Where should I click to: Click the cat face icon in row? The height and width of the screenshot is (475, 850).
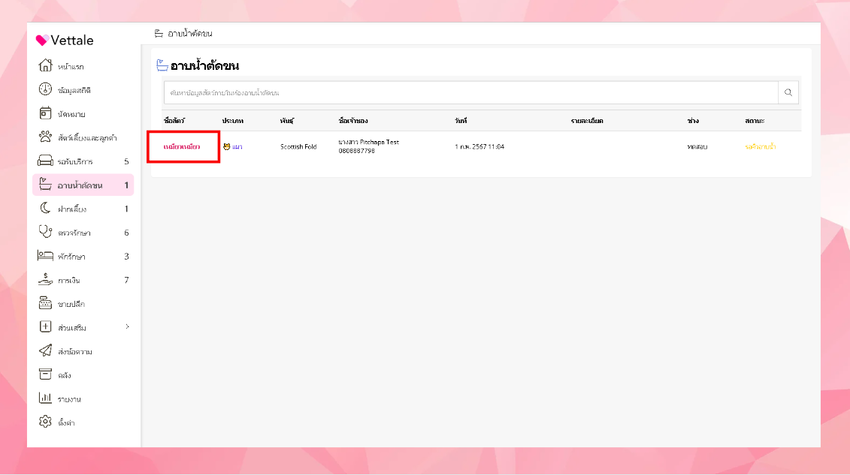(227, 146)
